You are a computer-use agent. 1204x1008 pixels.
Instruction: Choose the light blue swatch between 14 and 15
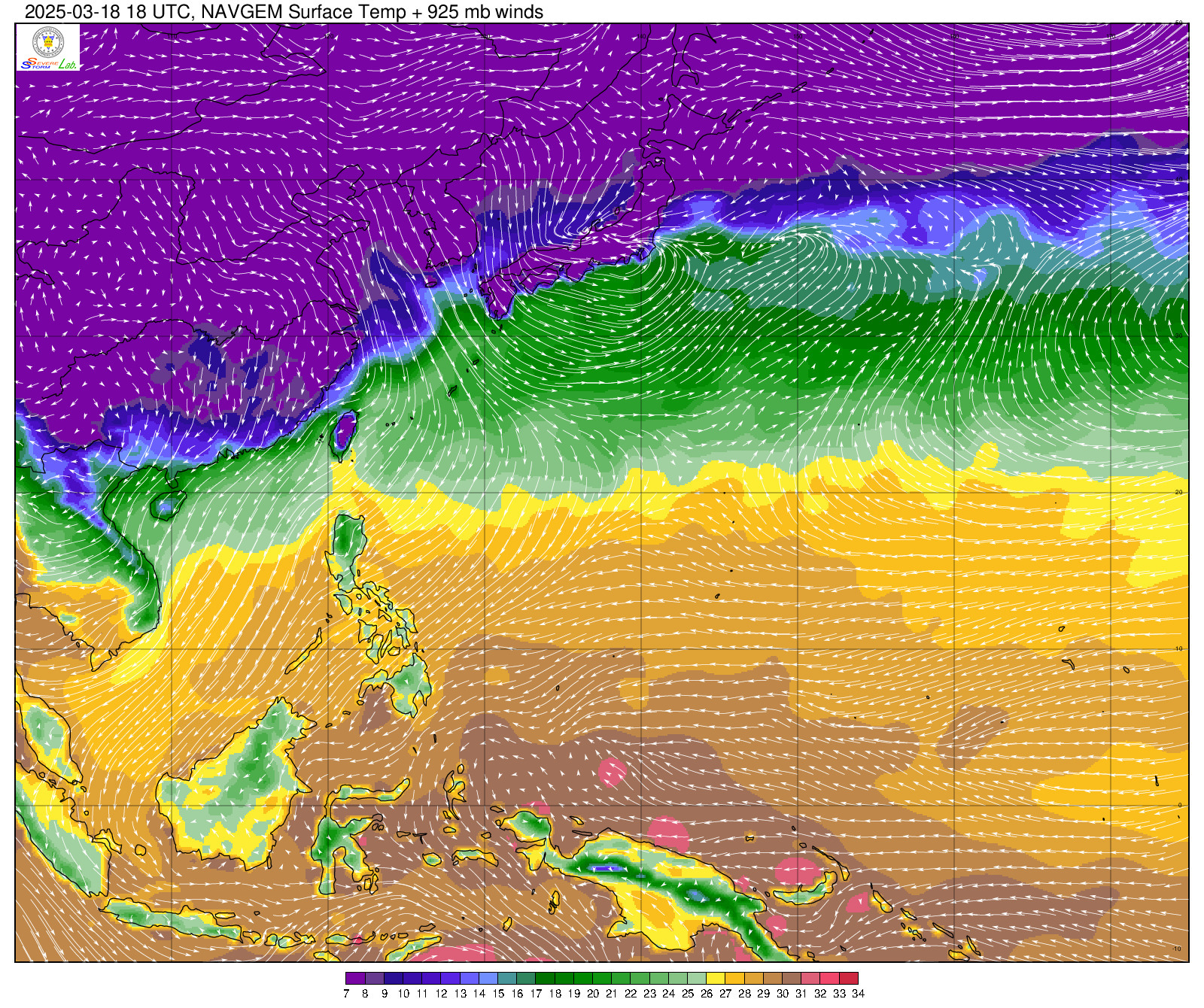tap(488, 978)
